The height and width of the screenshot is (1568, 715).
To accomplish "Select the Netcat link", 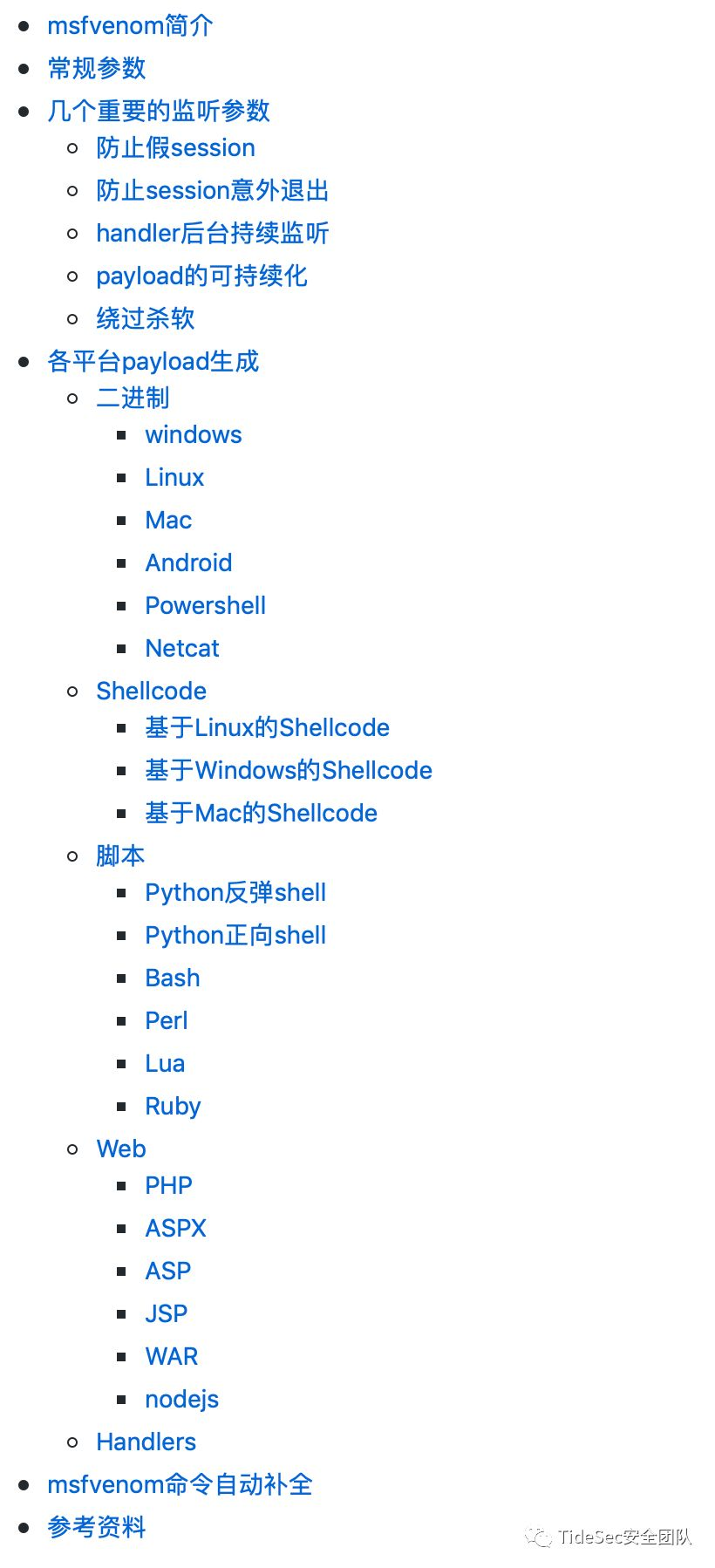I will point(182,648).
